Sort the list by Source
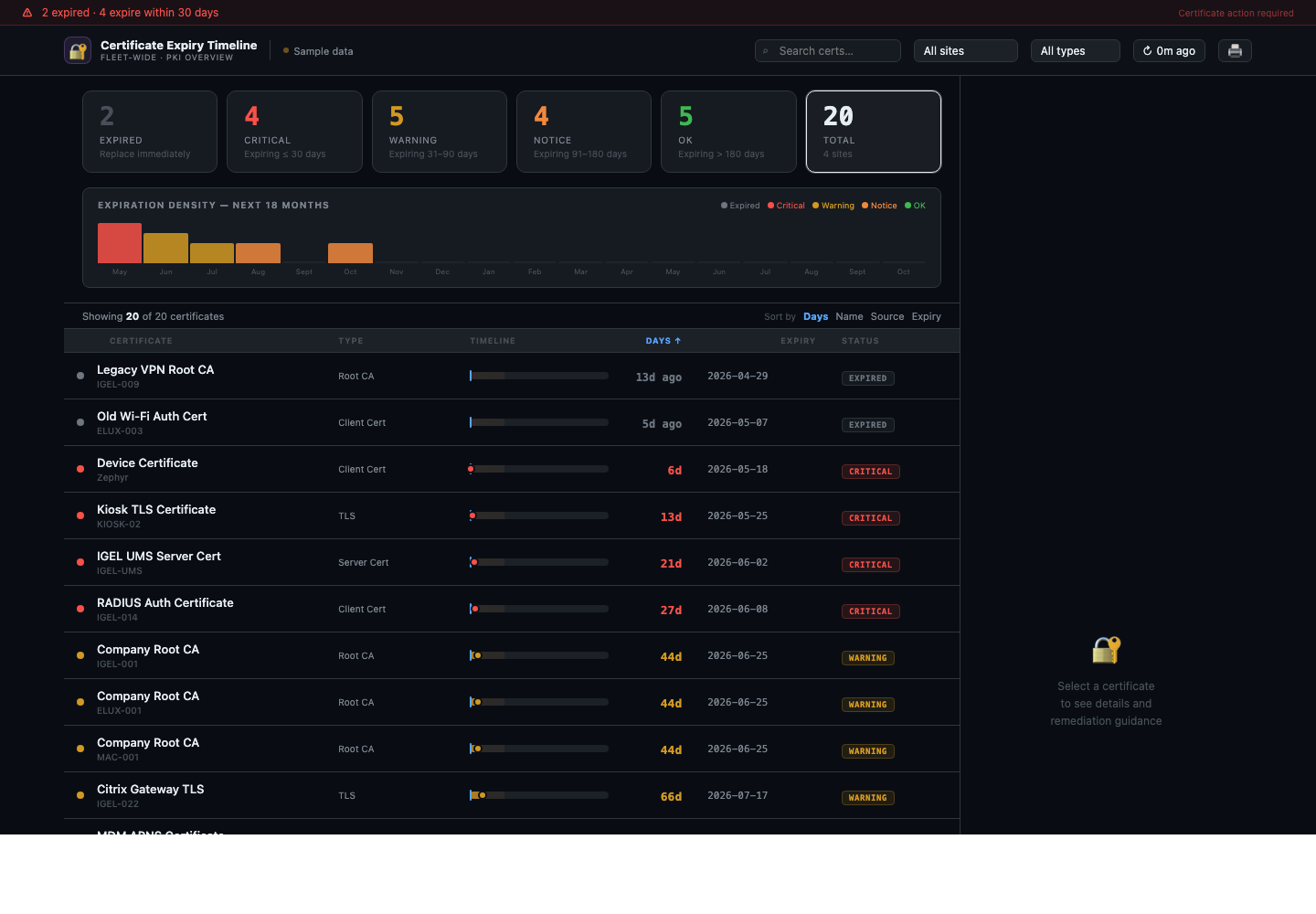The image size is (1316, 914). pos(887,317)
